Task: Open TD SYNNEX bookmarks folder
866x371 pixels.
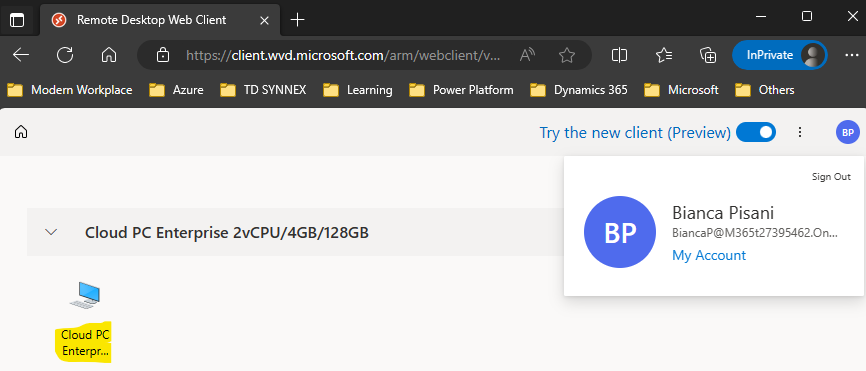Action: pos(263,89)
